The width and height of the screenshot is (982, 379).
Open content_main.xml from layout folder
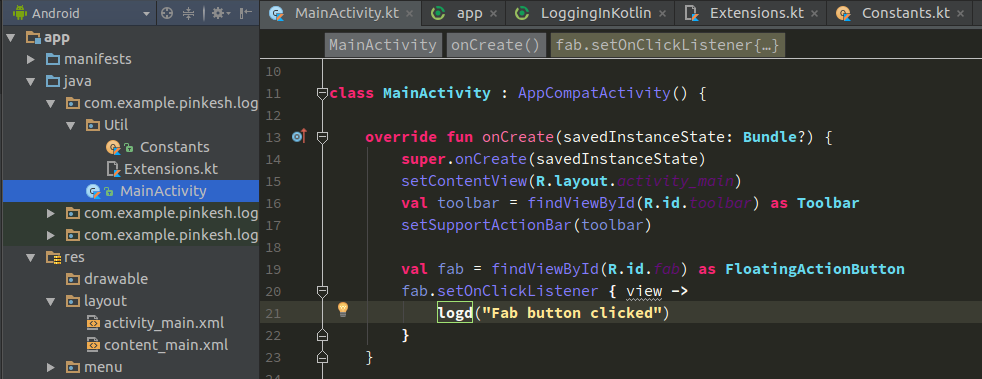pyautogui.click(x=165, y=345)
